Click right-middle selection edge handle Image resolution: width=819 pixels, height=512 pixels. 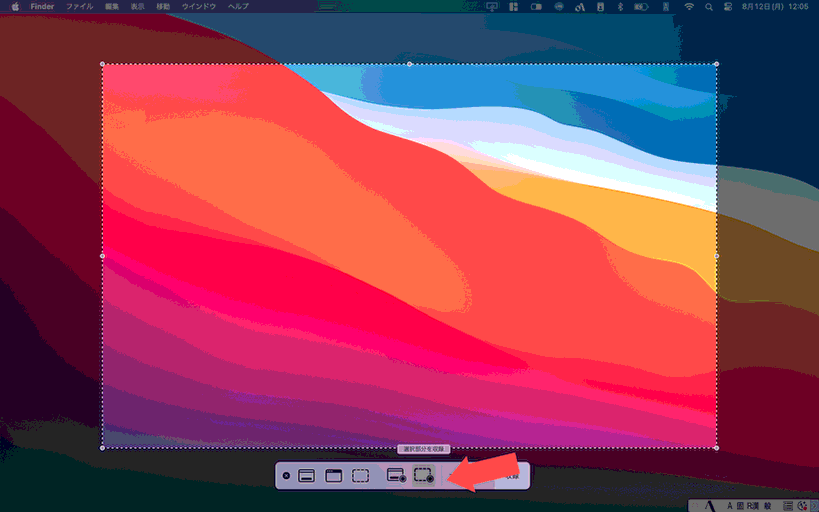pos(716,256)
